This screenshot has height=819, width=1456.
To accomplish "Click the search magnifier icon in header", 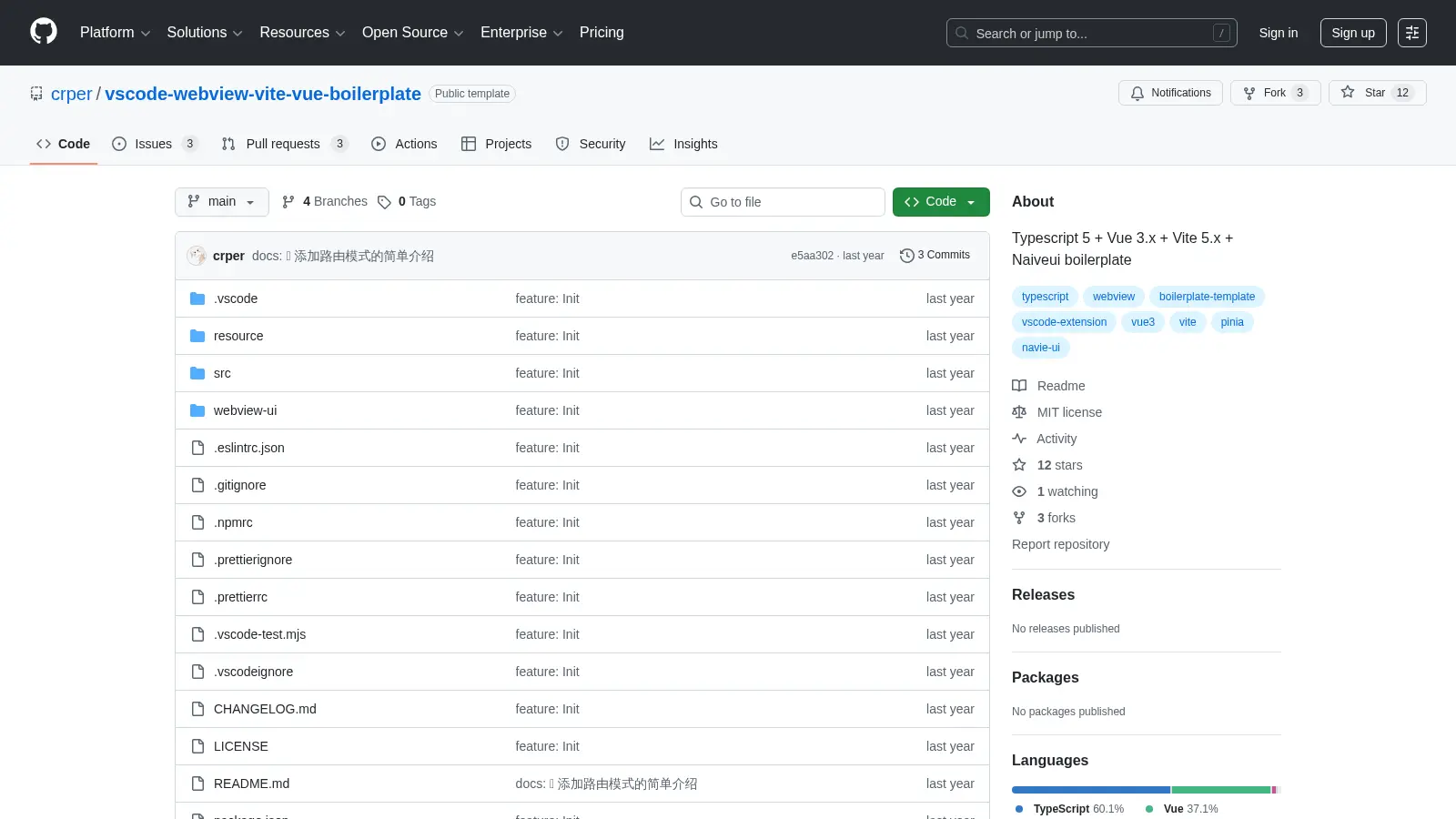I will pyautogui.click(x=962, y=33).
